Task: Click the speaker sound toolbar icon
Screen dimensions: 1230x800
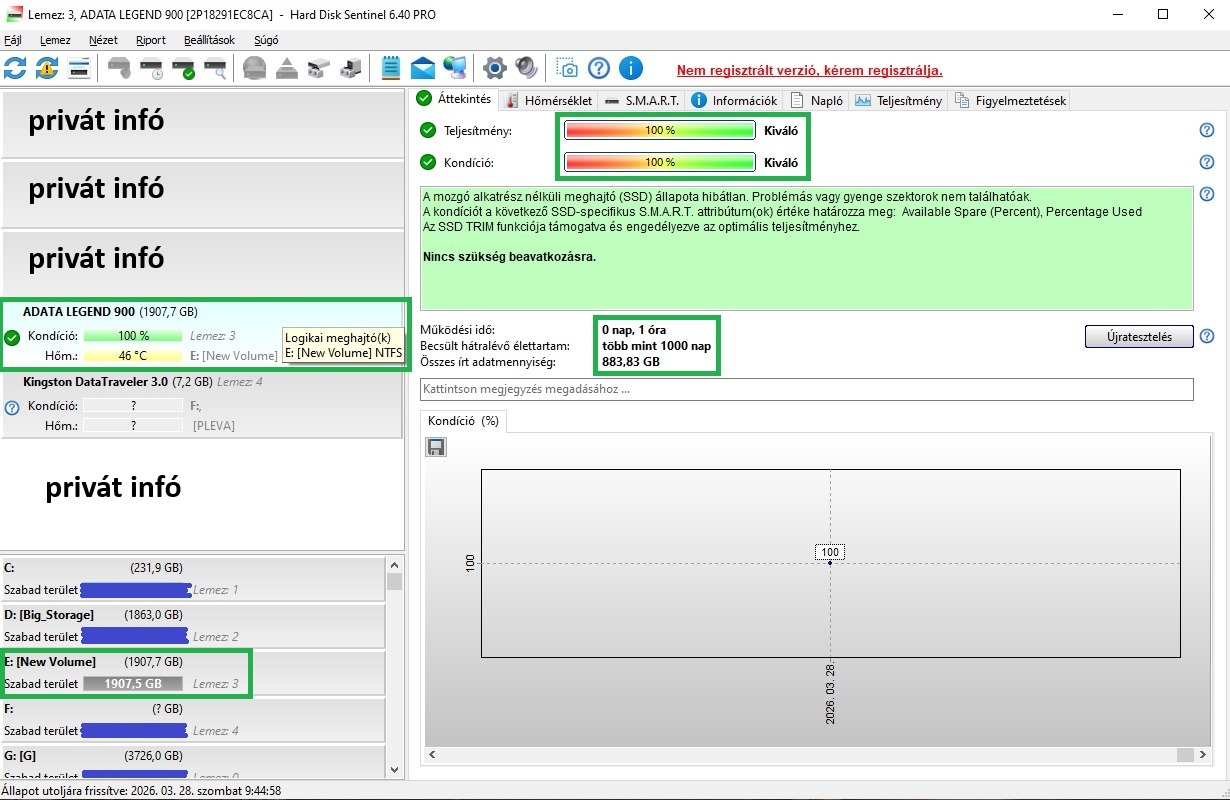Action: (x=527, y=68)
